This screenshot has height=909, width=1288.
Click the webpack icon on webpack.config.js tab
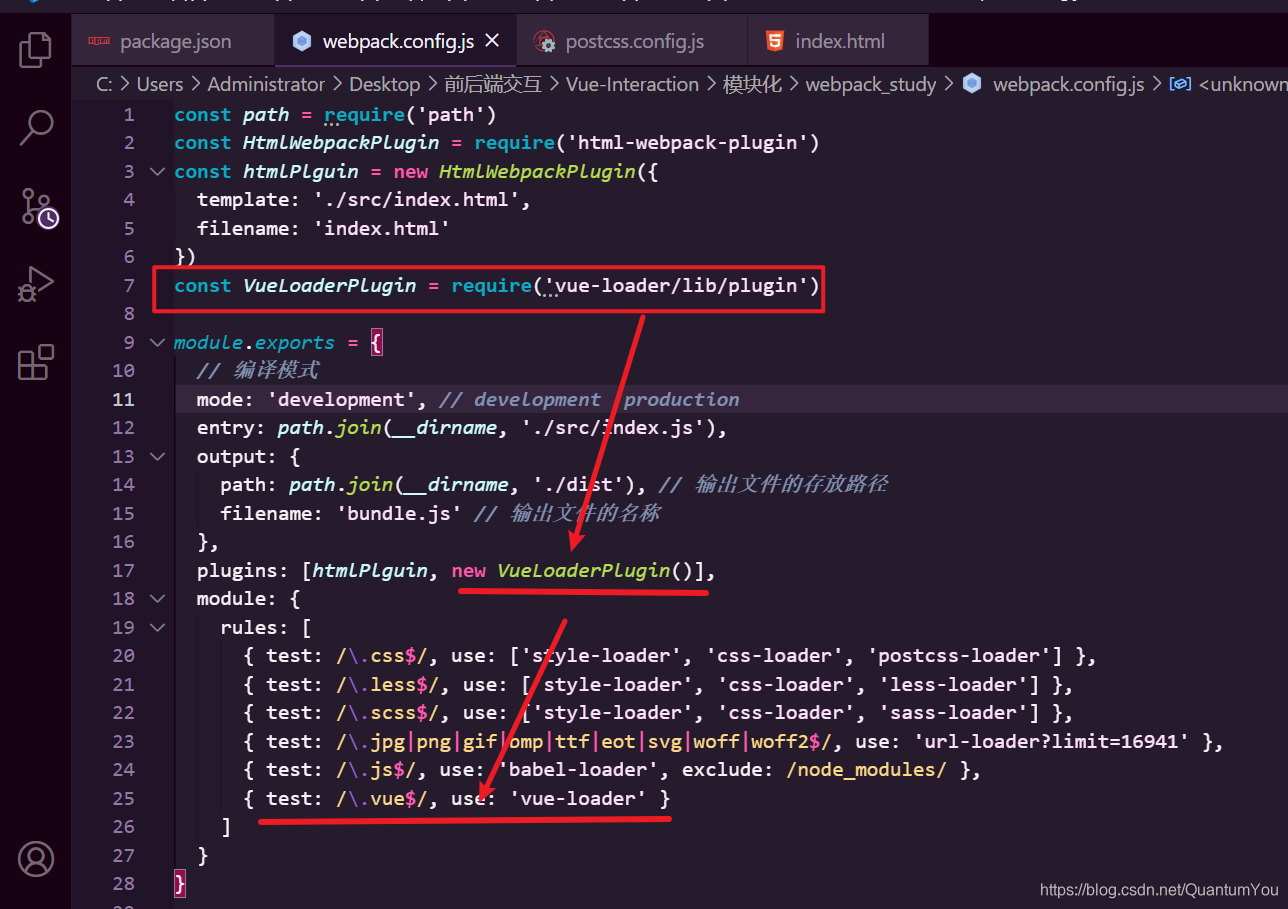click(x=301, y=41)
